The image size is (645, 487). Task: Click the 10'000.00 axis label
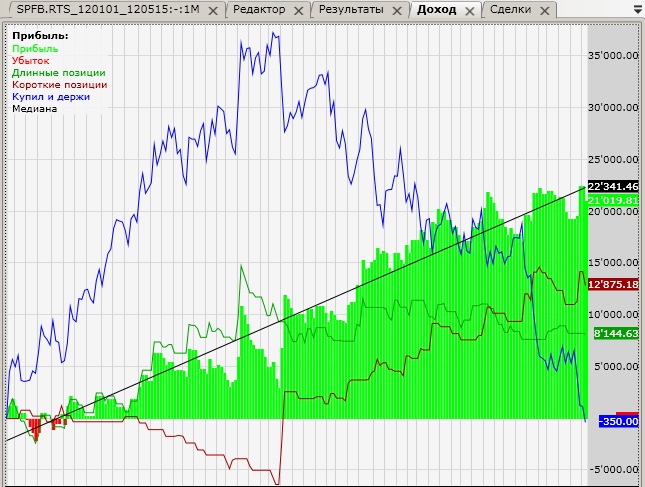click(613, 314)
